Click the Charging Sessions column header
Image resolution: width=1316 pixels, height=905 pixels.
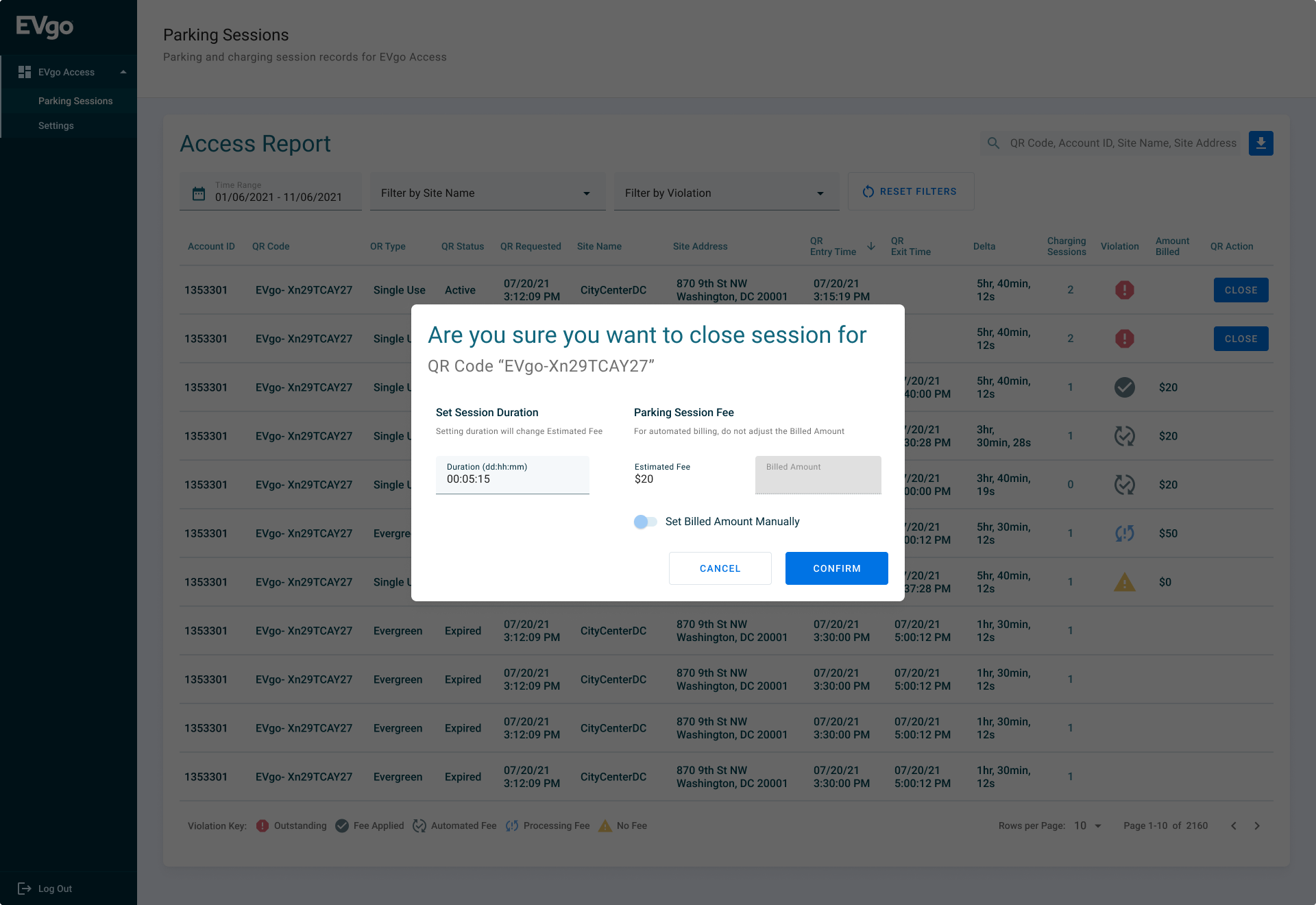1067,246
